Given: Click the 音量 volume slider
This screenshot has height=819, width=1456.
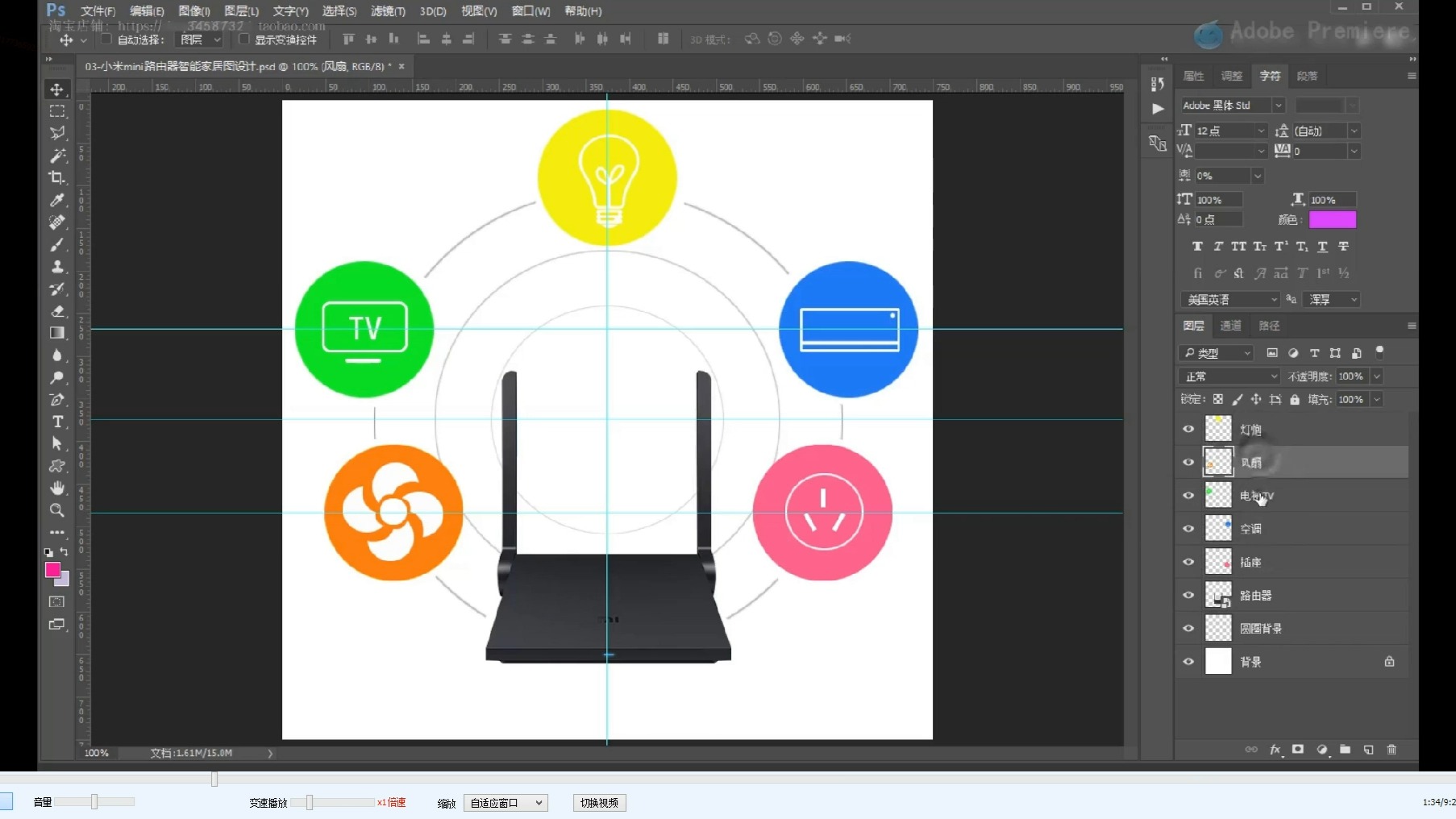Looking at the screenshot, I should pos(94,801).
